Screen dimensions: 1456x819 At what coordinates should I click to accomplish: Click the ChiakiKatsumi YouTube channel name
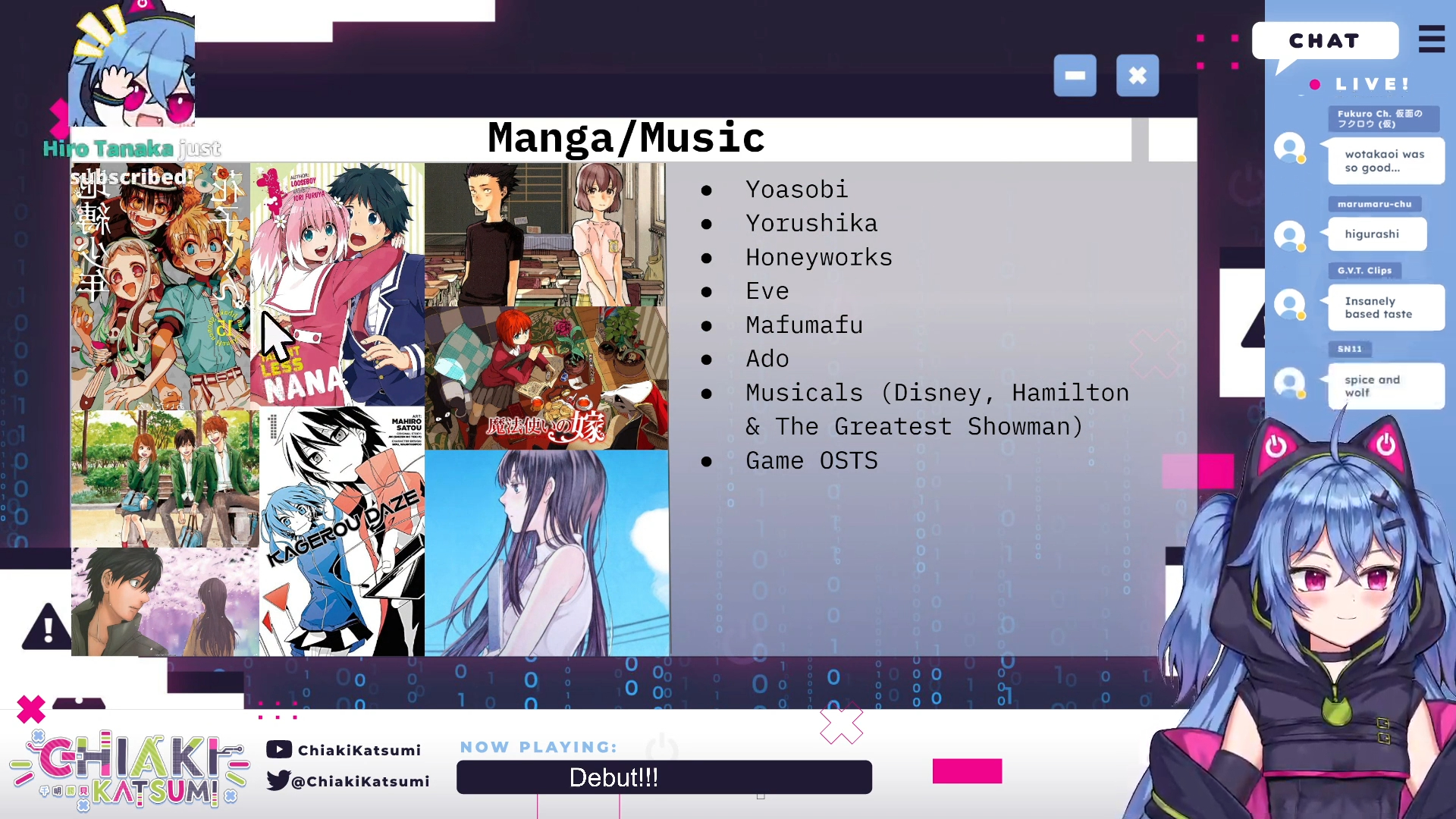coord(359,750)
